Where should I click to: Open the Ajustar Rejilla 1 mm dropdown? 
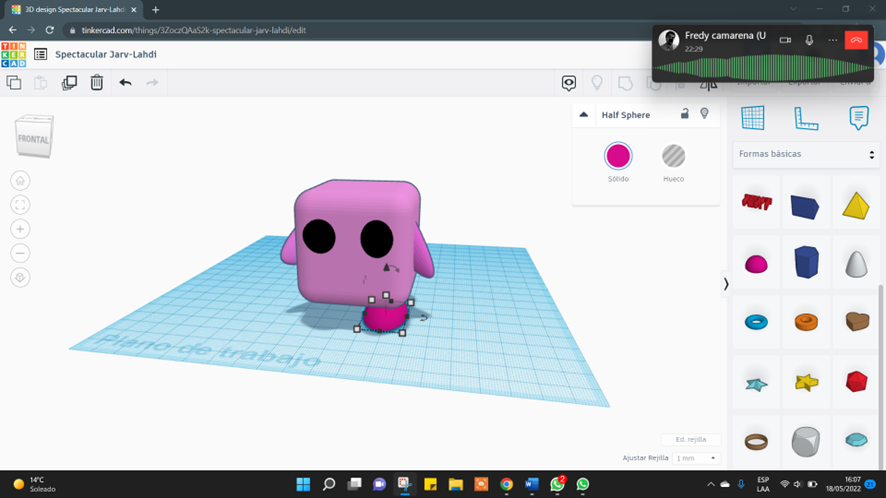pos(696,458)
